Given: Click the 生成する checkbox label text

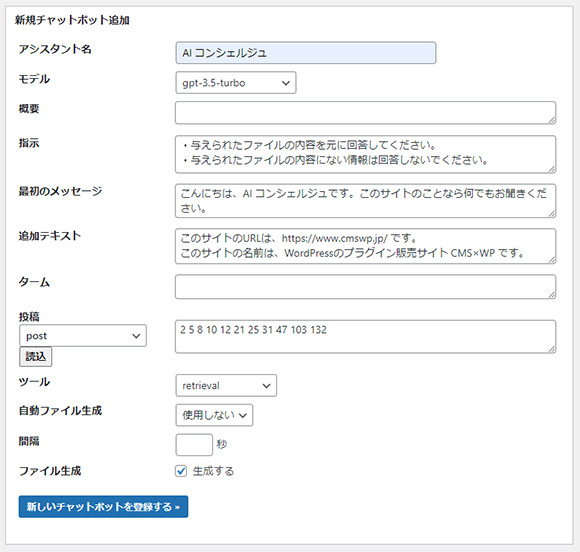Looking at the screenshot, I should [x=213, y=471].
